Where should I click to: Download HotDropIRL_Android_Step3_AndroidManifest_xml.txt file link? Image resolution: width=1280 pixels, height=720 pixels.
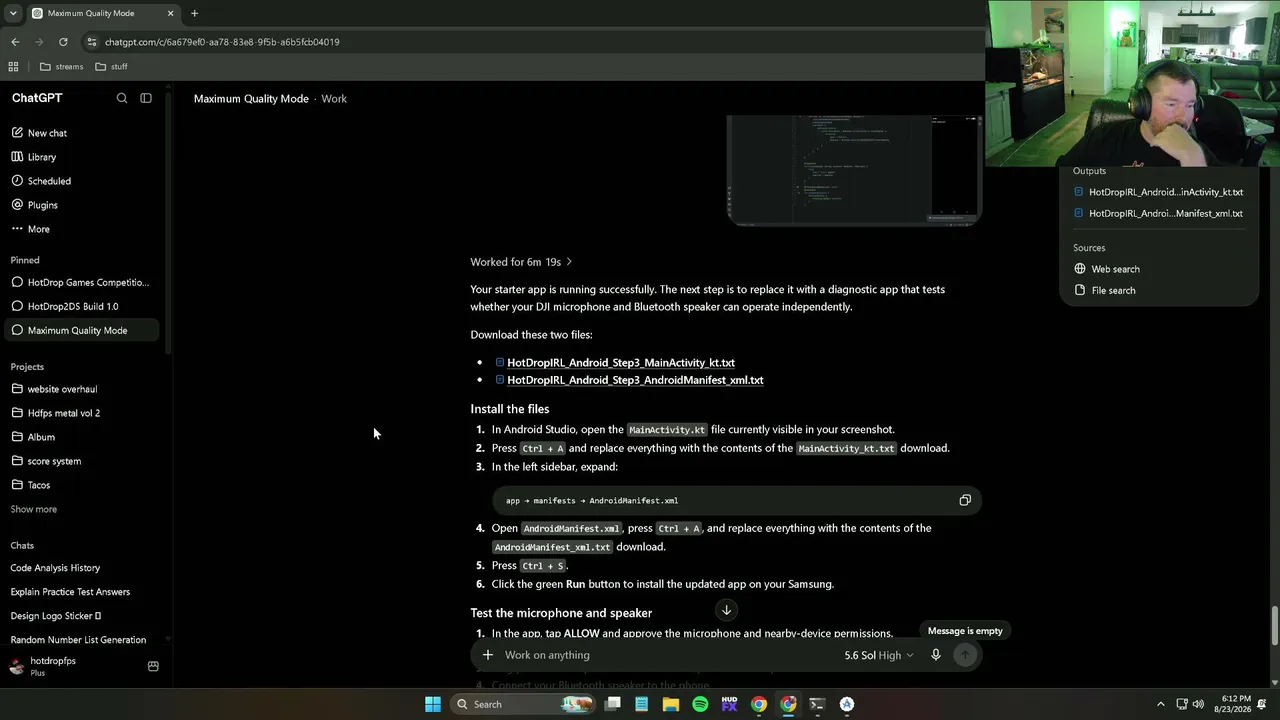click(x=635, y=380)
